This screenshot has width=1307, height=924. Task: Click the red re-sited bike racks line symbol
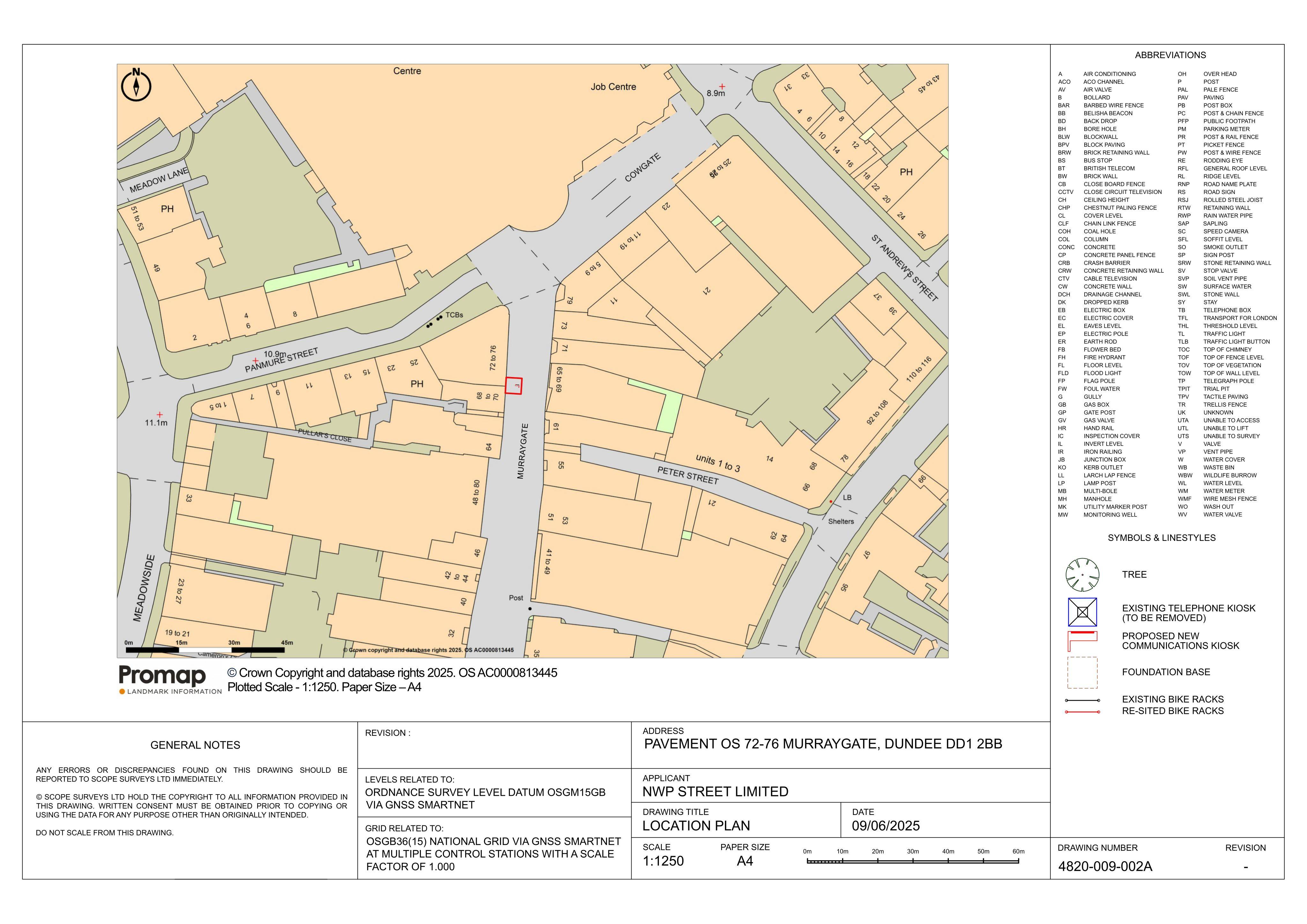click(x=1082, y=712)
